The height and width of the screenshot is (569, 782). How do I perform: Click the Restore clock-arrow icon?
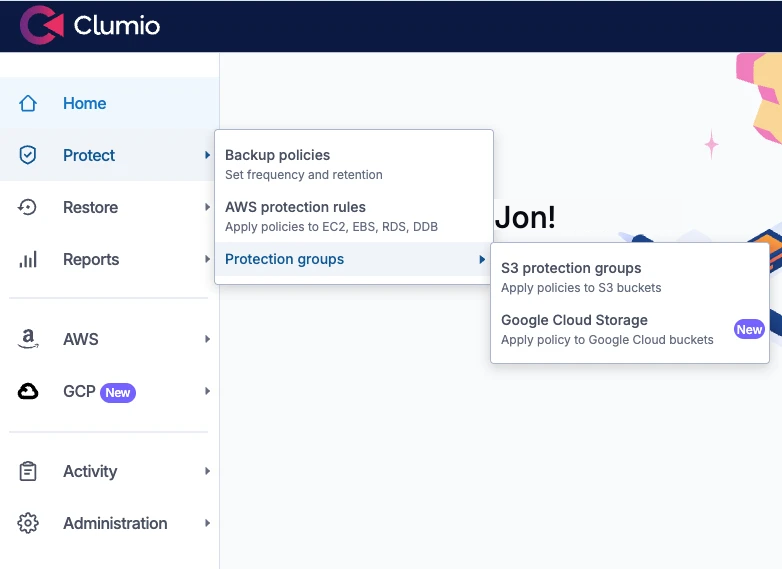[x=27, y=207]
